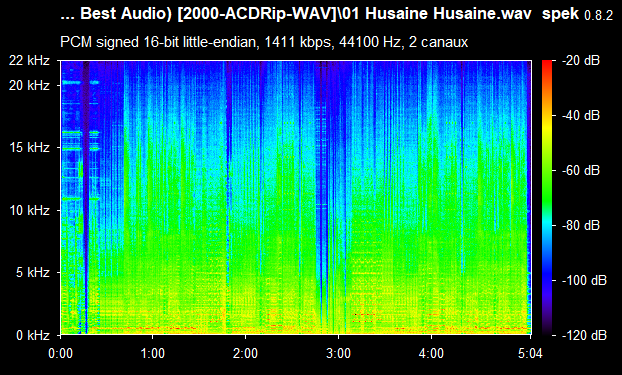Click the -100 dB scale label
The height and width of the screenshot is (375, 622).
coord(584,281)
